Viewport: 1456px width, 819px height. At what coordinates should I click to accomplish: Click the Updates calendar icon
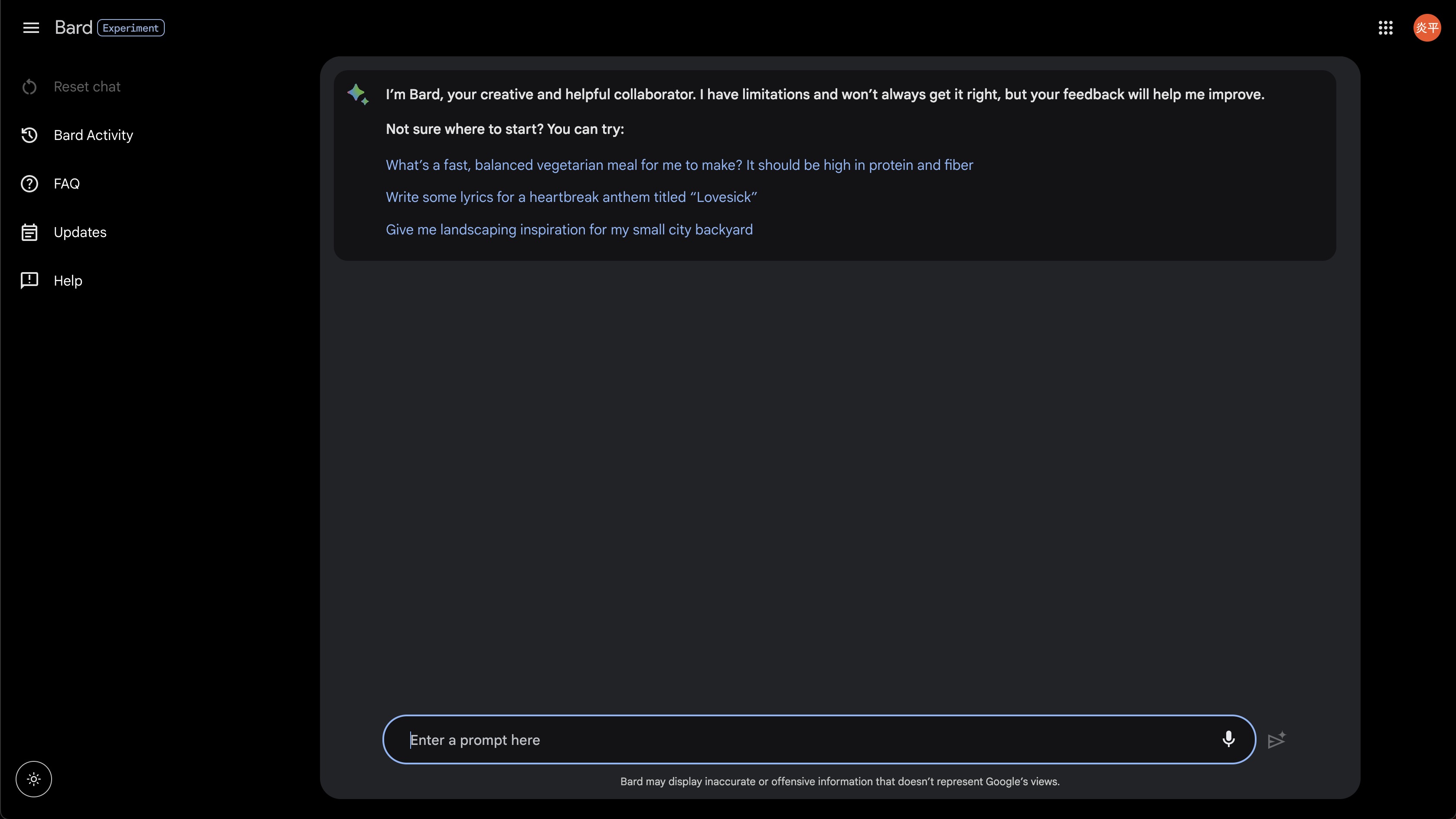(x=29, y=232)
